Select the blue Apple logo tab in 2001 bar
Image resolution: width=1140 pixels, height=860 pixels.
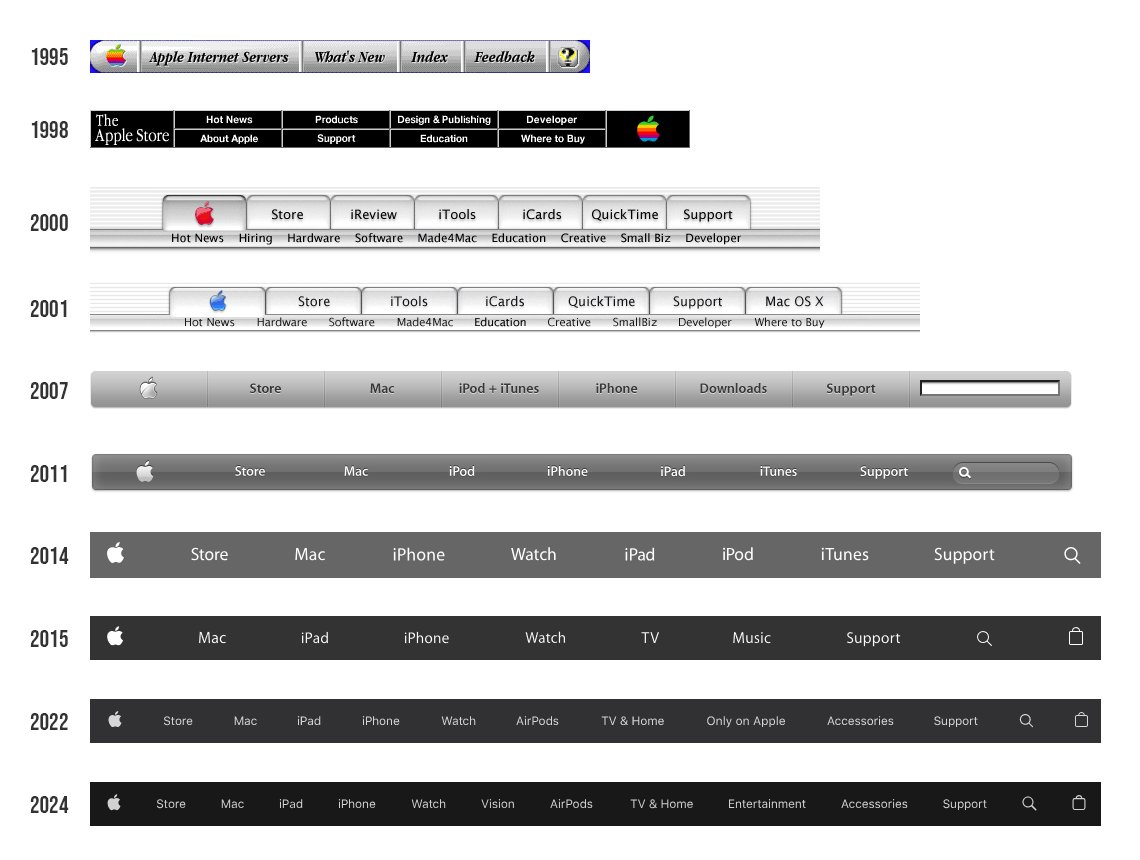[217, 301]
